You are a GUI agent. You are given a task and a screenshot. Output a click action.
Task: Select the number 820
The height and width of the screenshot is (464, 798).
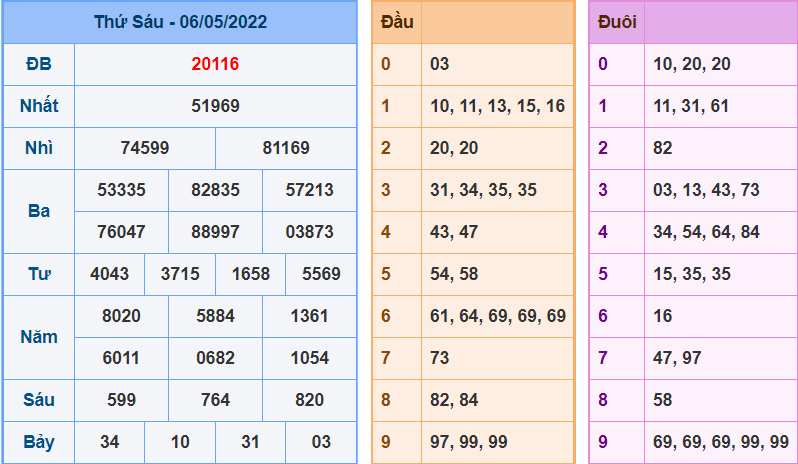[x=309, y=400]
